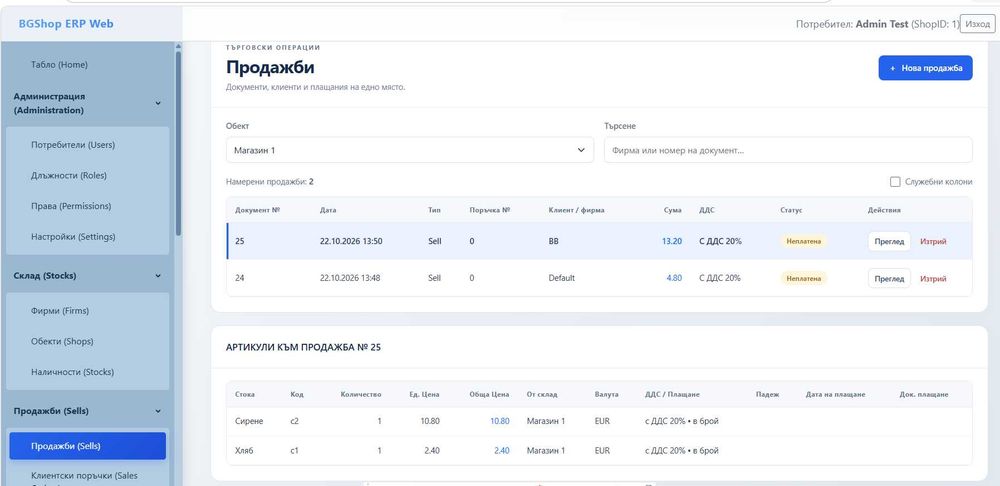
Task: Click the Сума column header
Action: pos(672,210)
